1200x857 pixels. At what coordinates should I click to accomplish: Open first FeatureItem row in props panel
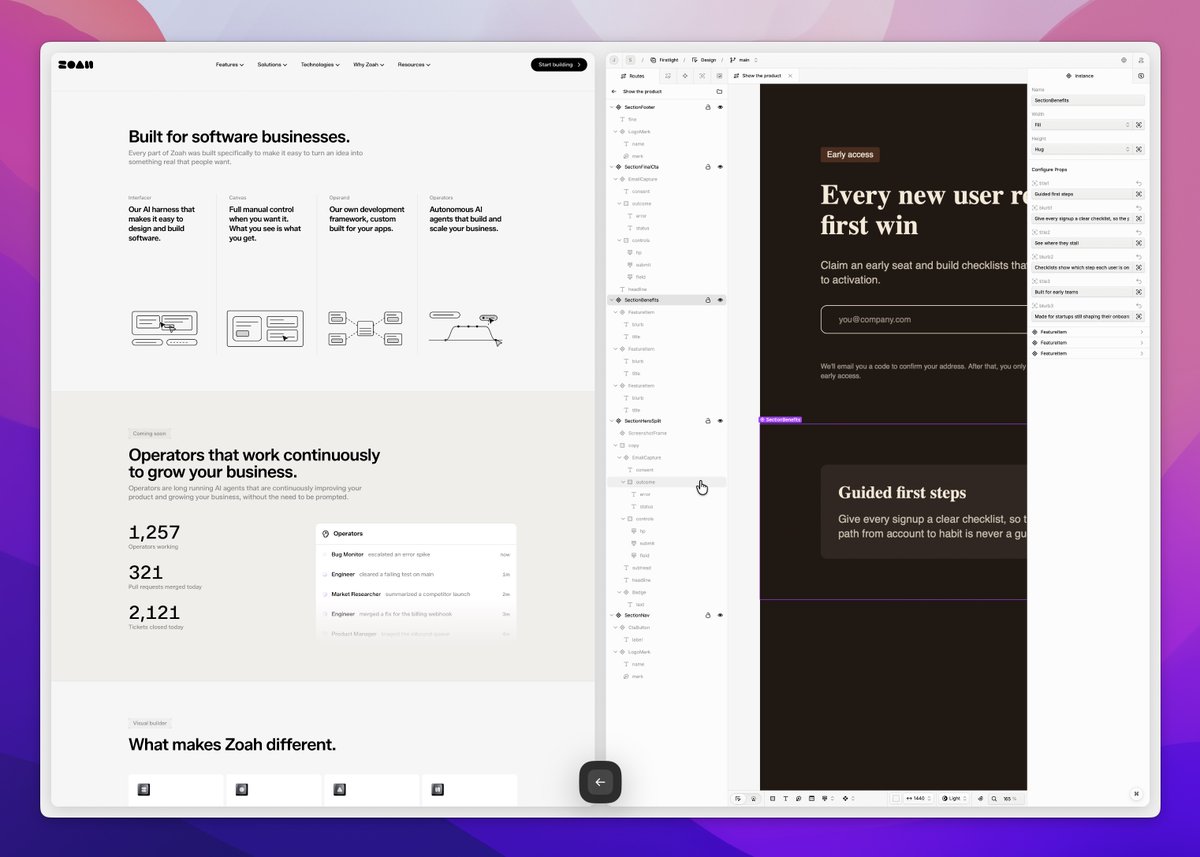pyautogui.click(x=1088, y=331)
